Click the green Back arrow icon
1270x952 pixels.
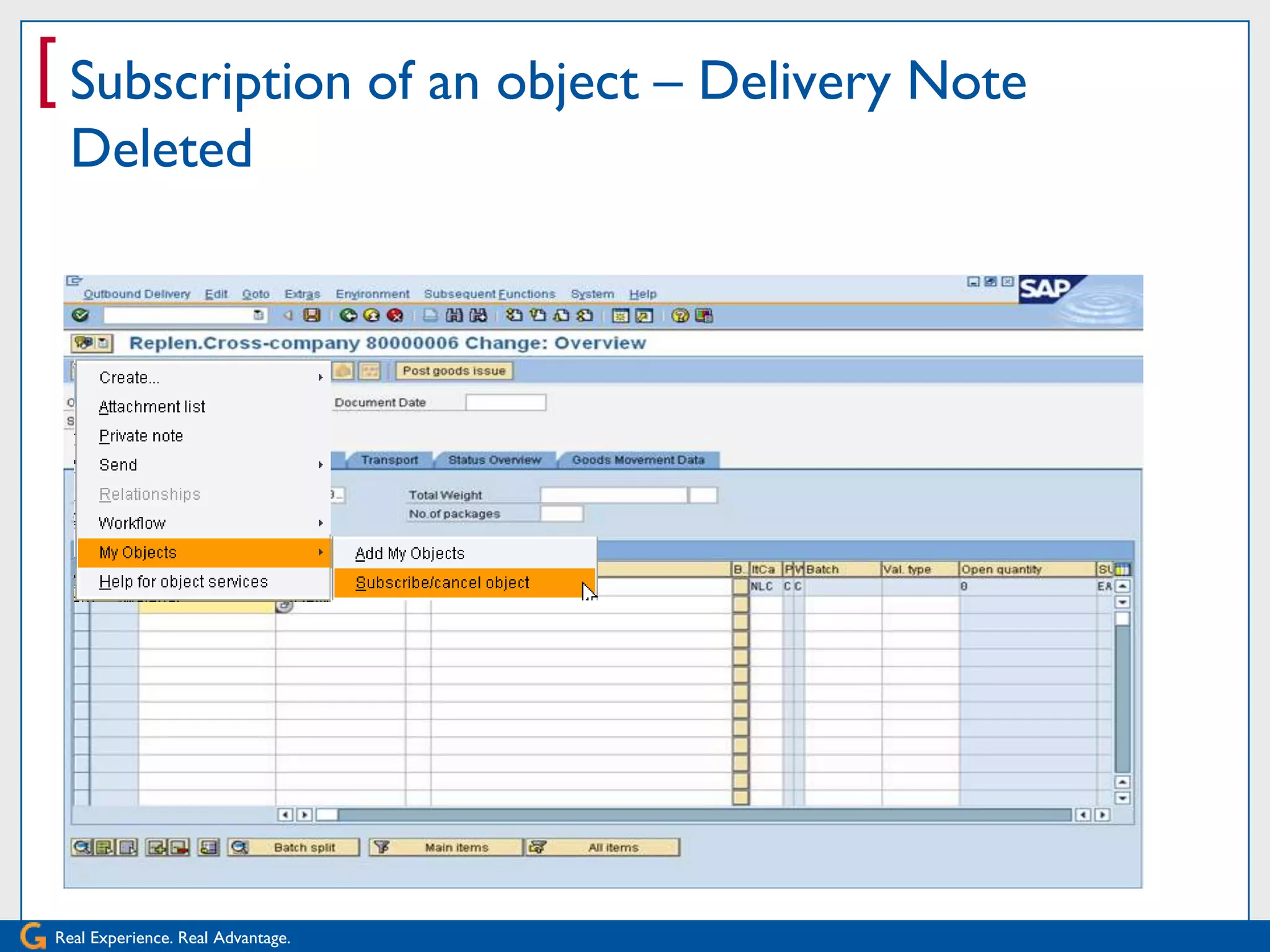[x=349, y=315]
